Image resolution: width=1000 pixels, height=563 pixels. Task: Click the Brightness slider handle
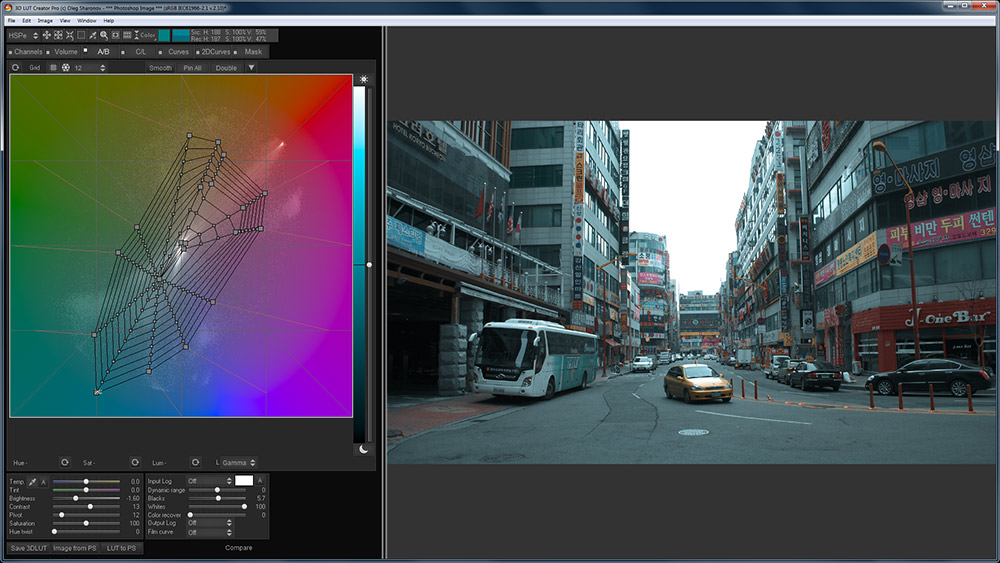[x=75, y=498]
